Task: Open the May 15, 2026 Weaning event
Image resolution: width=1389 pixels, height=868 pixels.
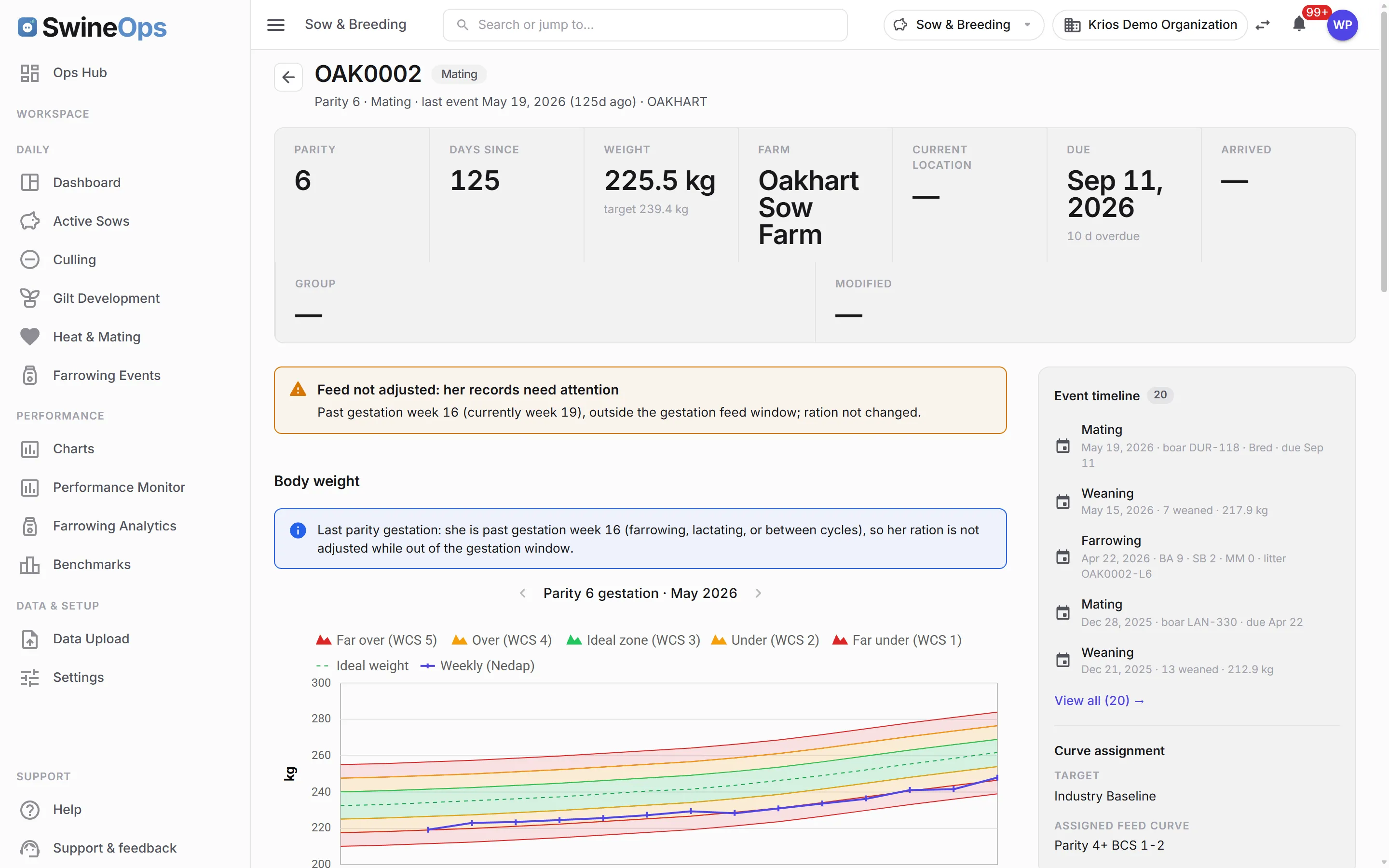Action: [1197, 501]
